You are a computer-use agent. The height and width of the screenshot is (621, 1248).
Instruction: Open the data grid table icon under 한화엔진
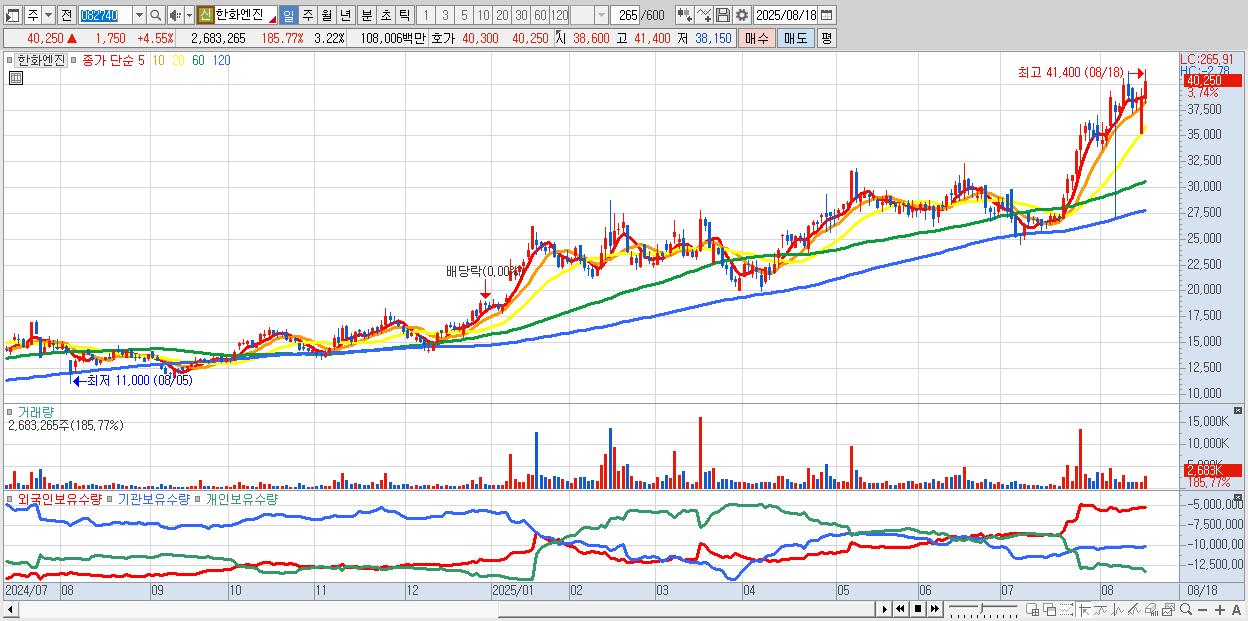(x=16, y=78)
